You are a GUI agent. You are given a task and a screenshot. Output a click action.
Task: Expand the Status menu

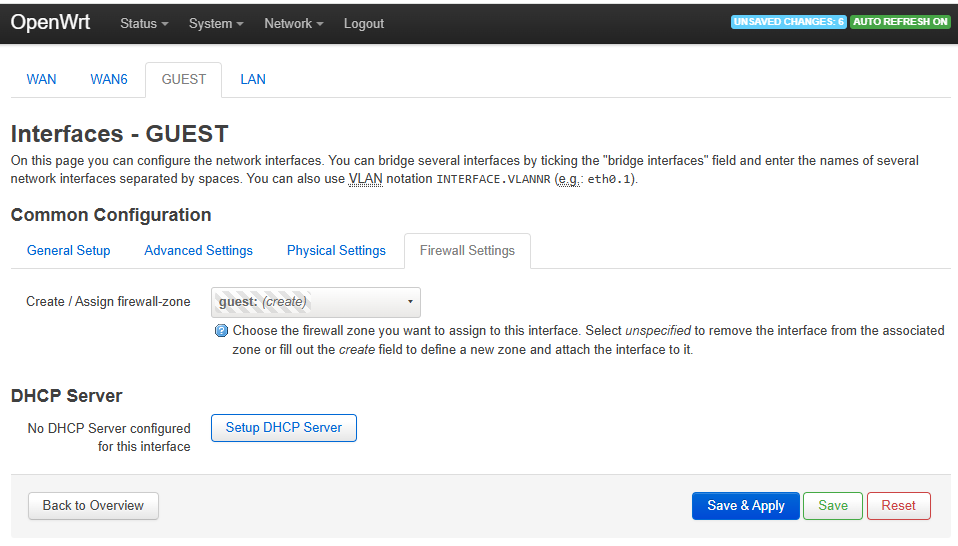click(144, 23)
